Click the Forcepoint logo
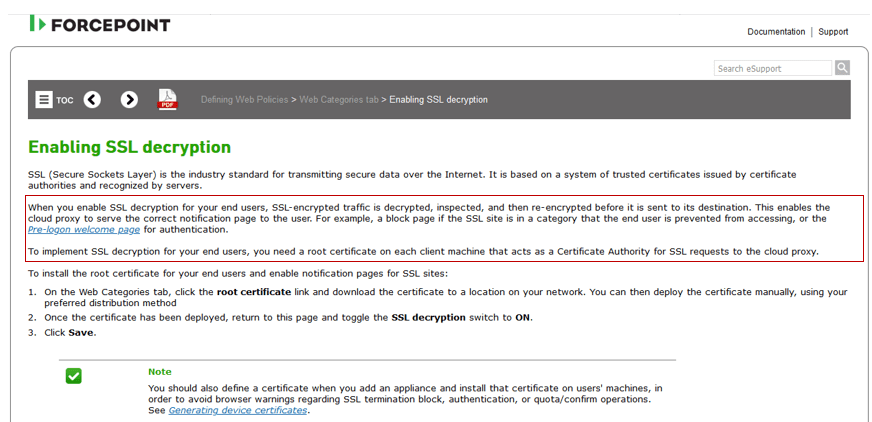Viewport: 872px width, 422px height. click(x=100, y=24)
